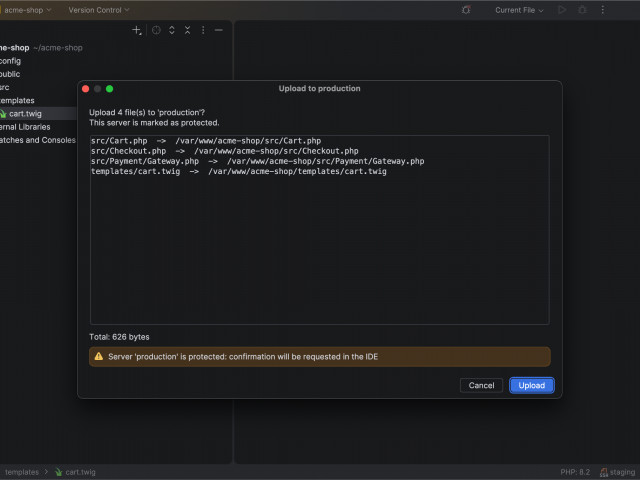This screenshot has height=480, width=640.
Task: Open the Current File run configuration dropdown
Action: (x=519, y=10)
